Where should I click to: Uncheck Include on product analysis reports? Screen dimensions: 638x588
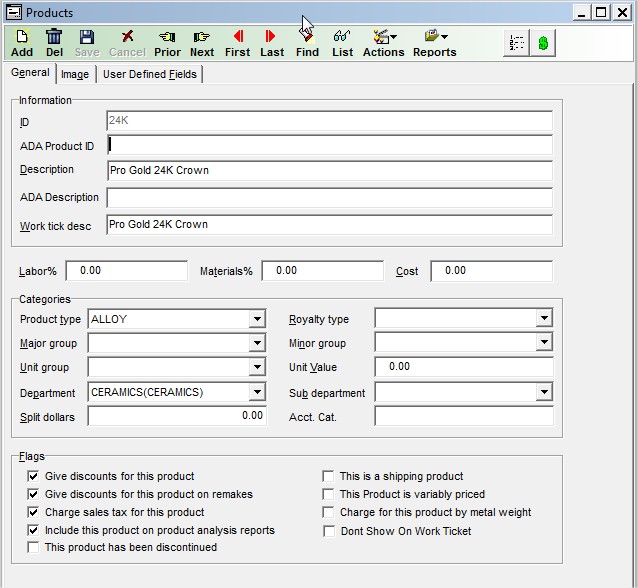coord(33,530)
